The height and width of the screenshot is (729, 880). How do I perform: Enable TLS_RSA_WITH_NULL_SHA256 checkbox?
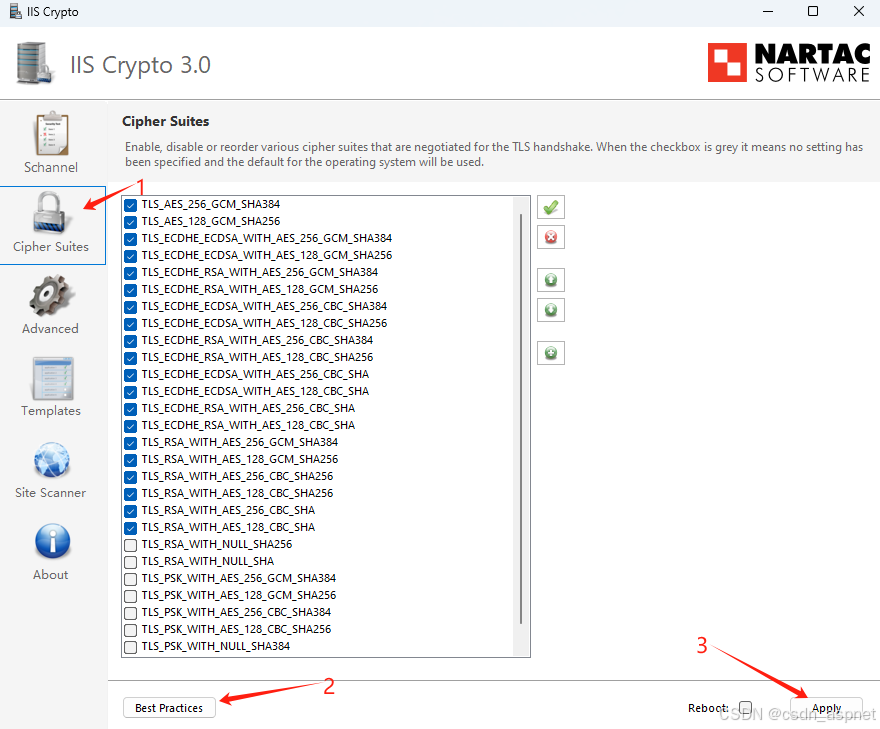(131, 545)
